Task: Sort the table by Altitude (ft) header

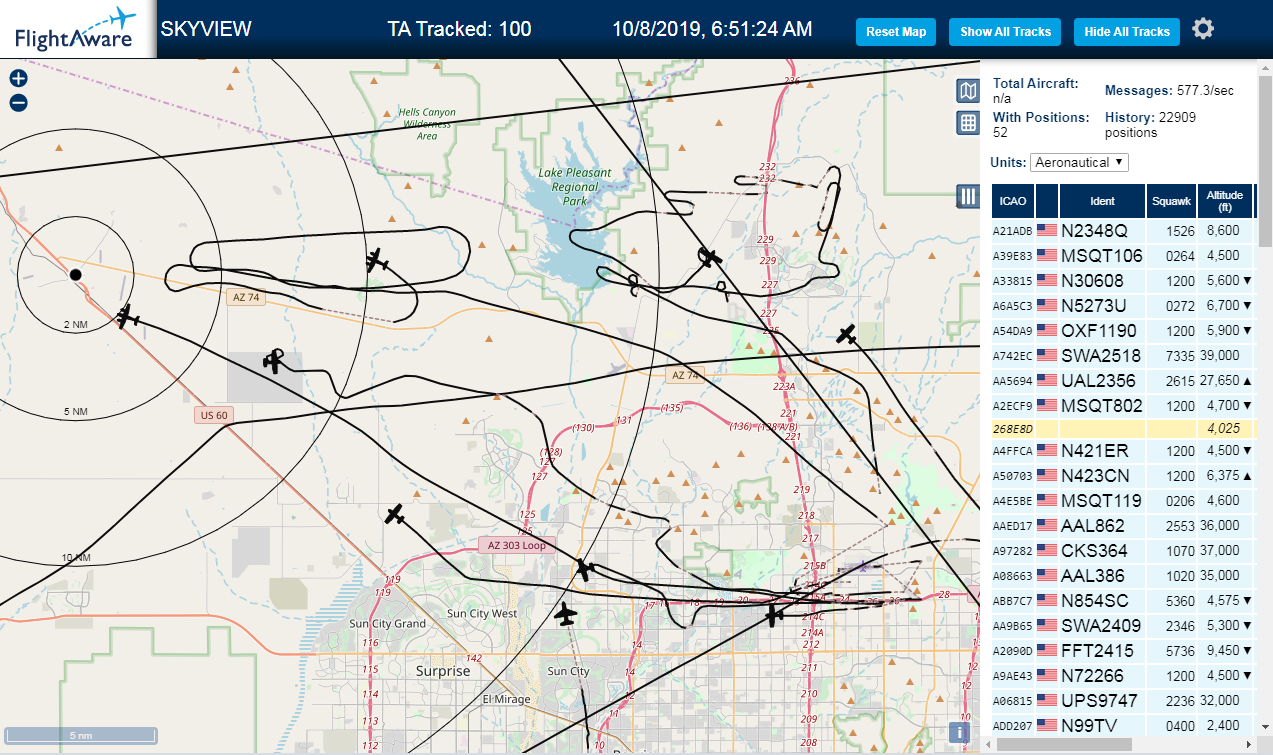Action: click(x=1225, y=201)
